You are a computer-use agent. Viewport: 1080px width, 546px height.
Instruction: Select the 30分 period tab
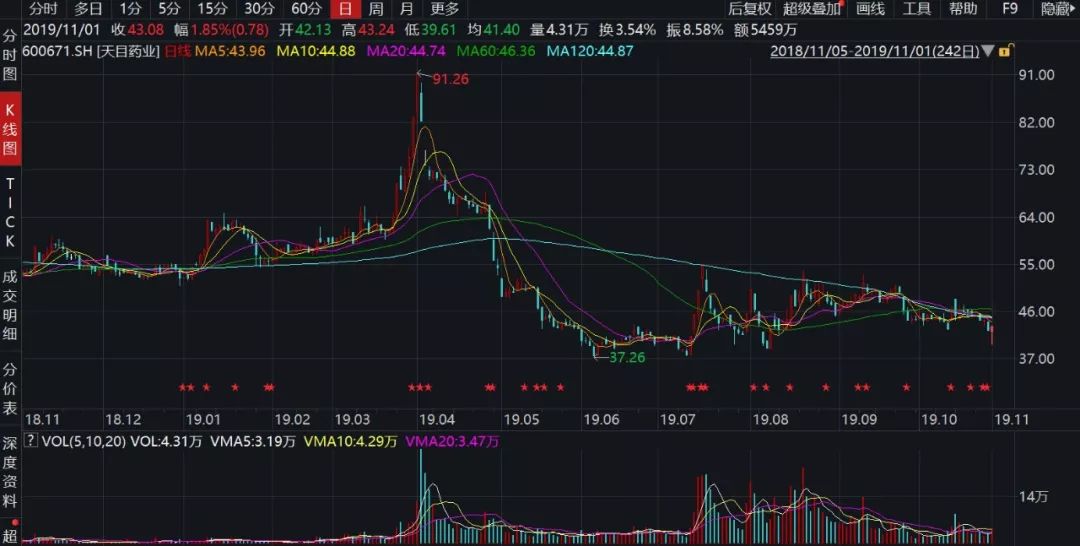(x=259, y=9)
